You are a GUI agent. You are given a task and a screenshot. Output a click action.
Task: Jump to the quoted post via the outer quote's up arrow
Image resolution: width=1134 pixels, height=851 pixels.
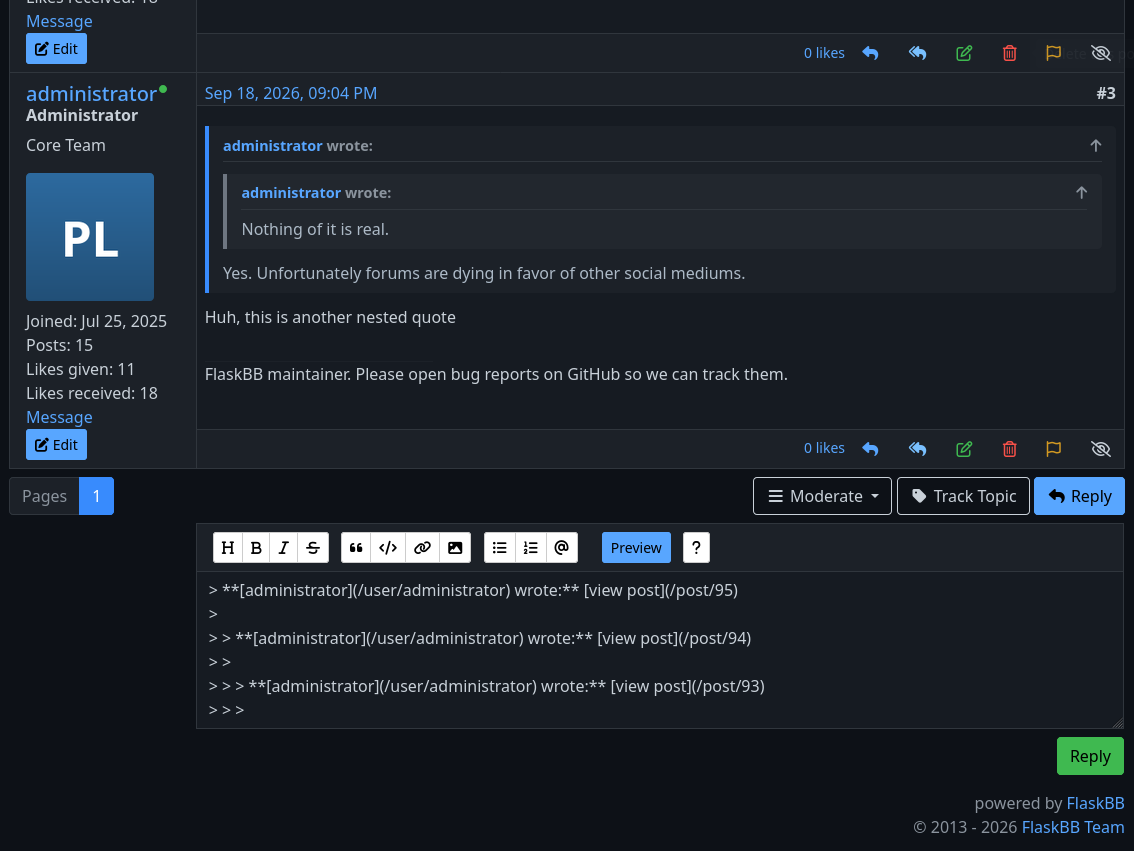click(x=1096, y=145)
